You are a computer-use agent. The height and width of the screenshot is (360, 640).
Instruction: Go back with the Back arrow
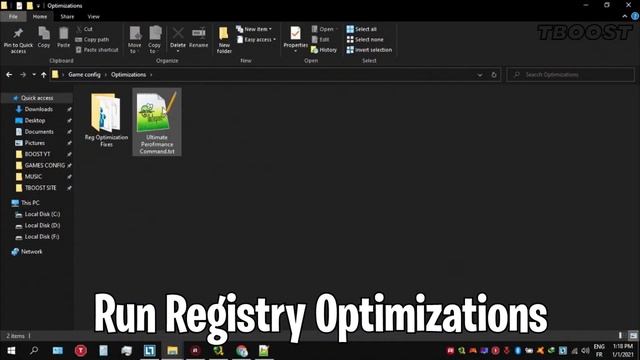tap(9, 75)
